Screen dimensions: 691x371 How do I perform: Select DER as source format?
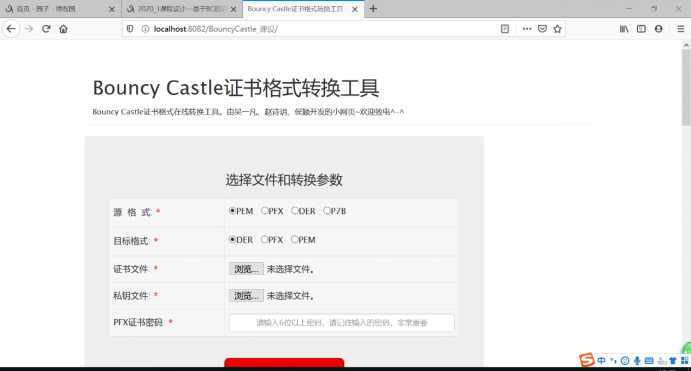(294, 211)
